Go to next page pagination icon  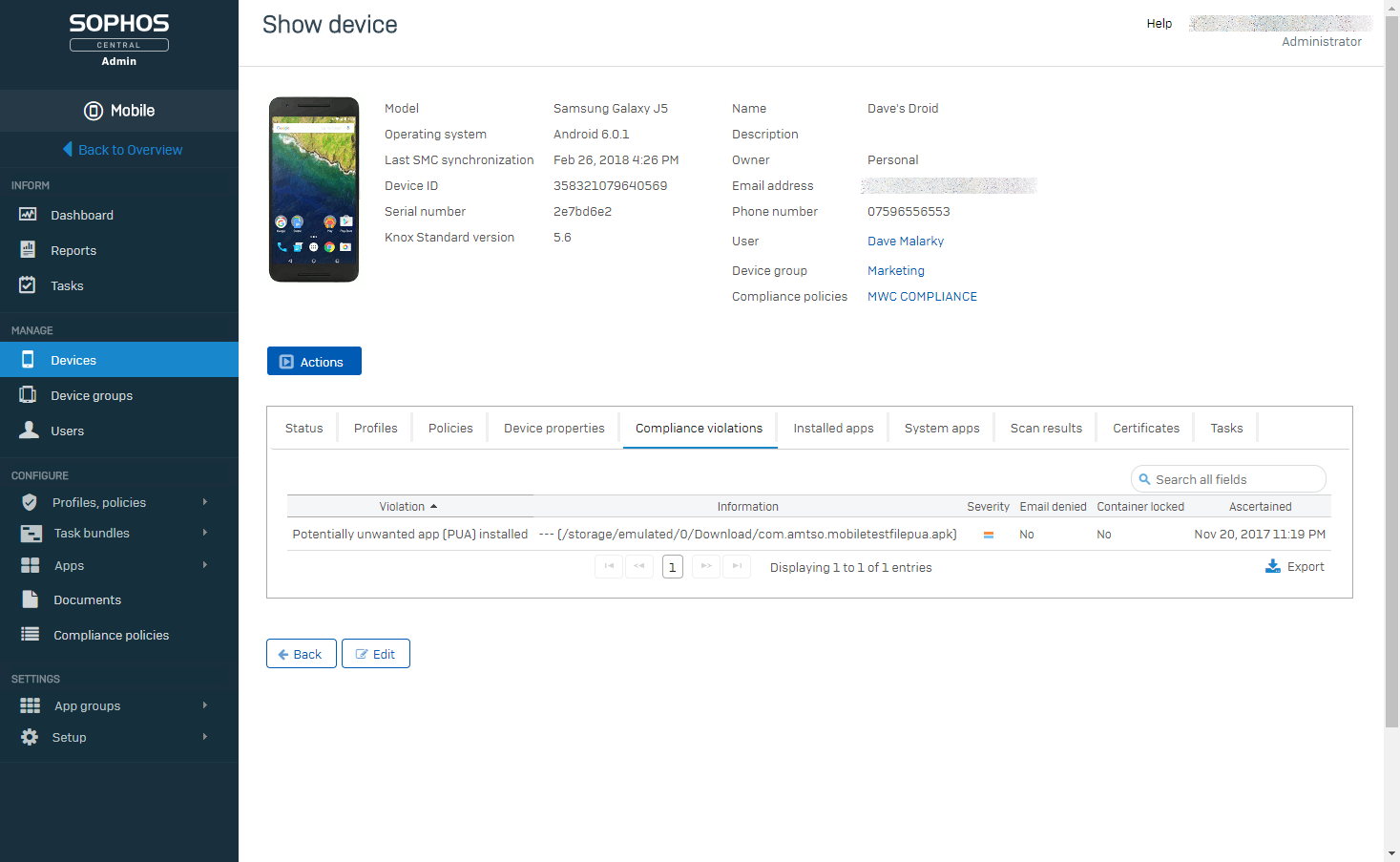tap(706, 566)
